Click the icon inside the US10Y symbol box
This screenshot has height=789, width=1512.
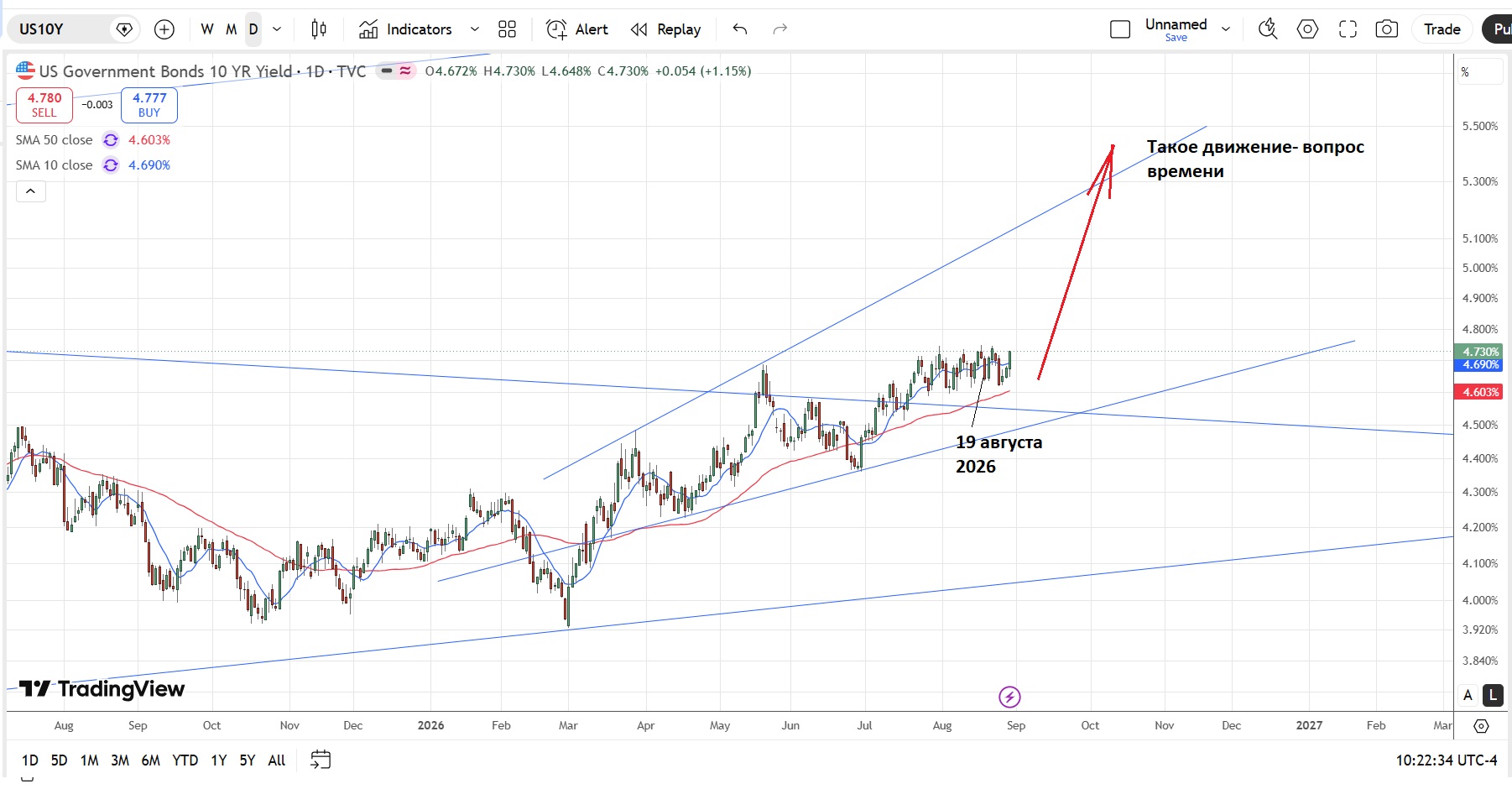click(124, 29)
